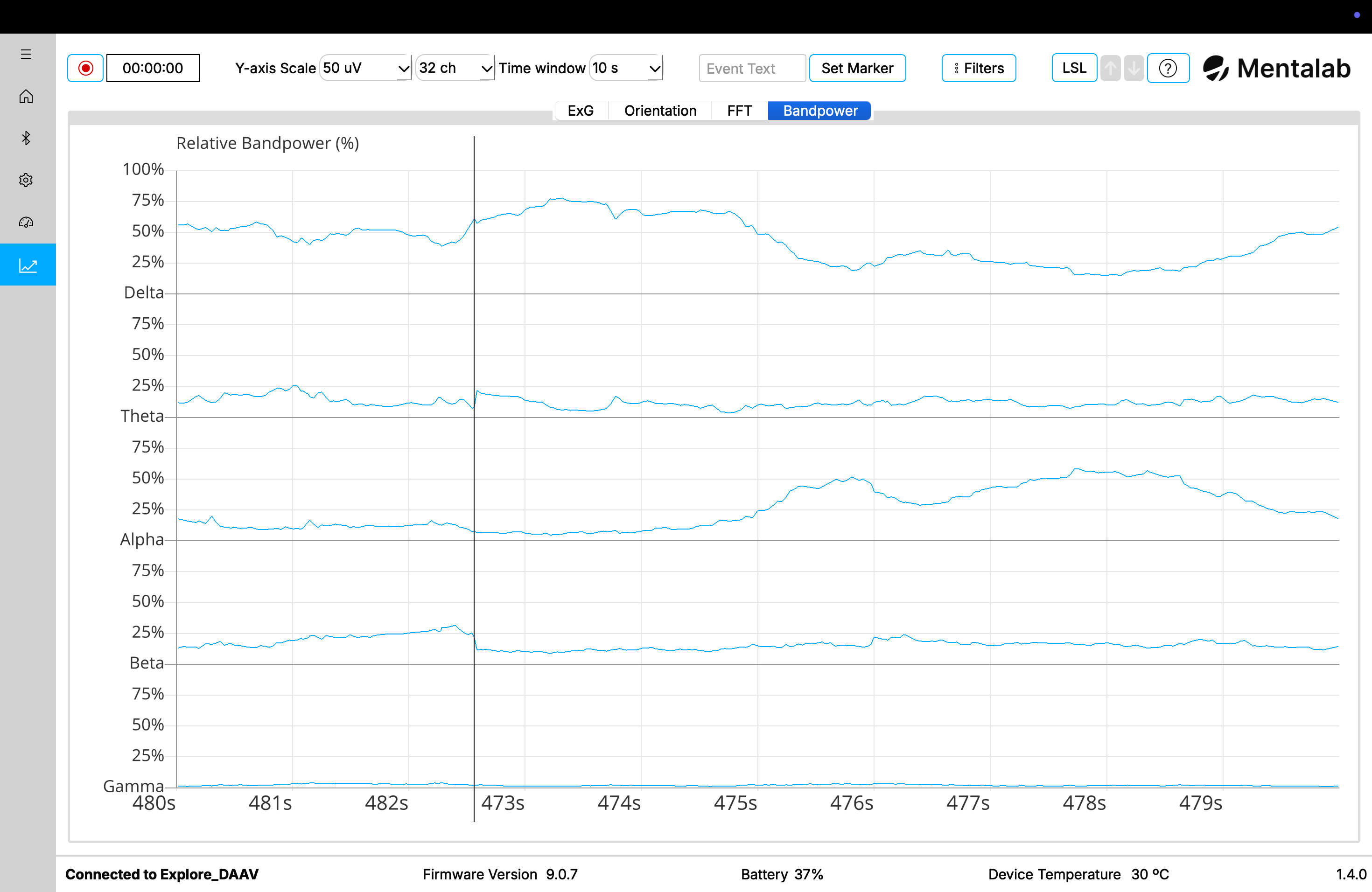Click the Mentalab logo
Image resolution: width=1372 pixels, height=892 pixels.
(1276, 68)
